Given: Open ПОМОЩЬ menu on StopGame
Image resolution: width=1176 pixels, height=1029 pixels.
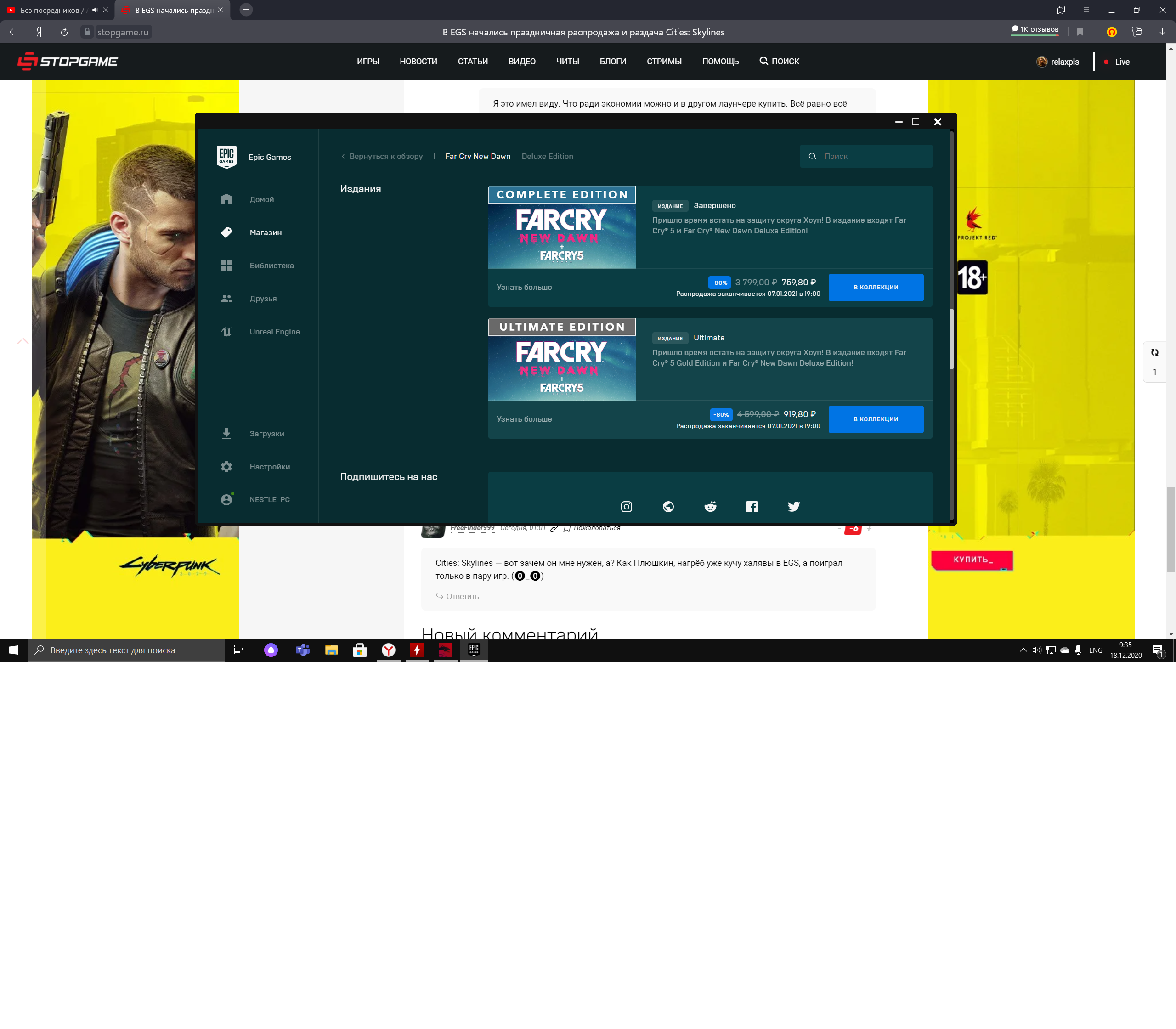Looking at the screenshot, I should pos(720,62).
